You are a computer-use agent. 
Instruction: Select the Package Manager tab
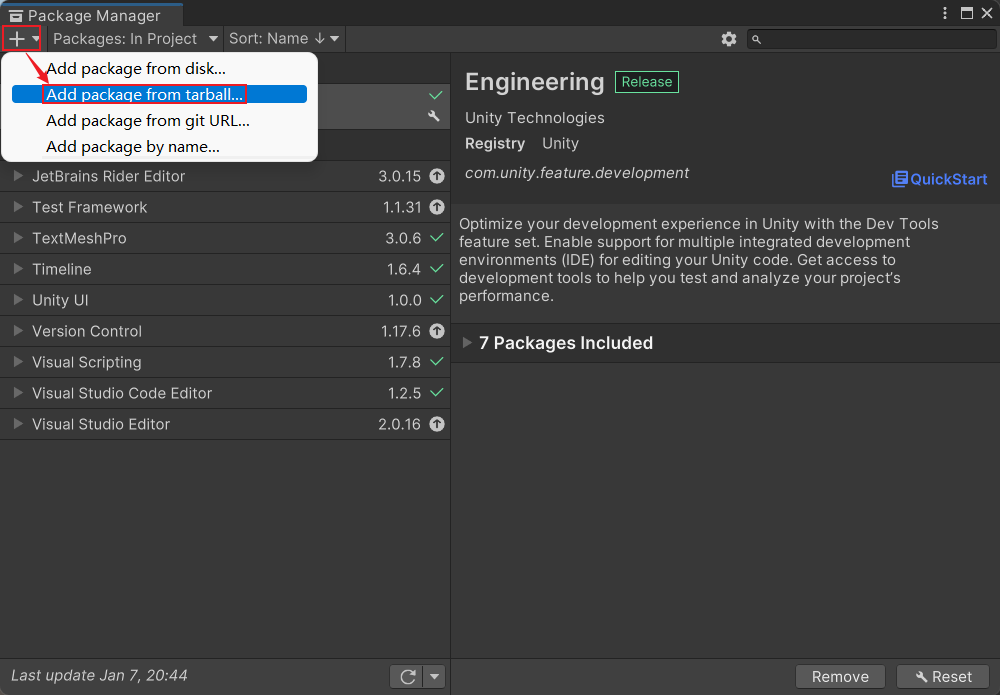[92, 15]
